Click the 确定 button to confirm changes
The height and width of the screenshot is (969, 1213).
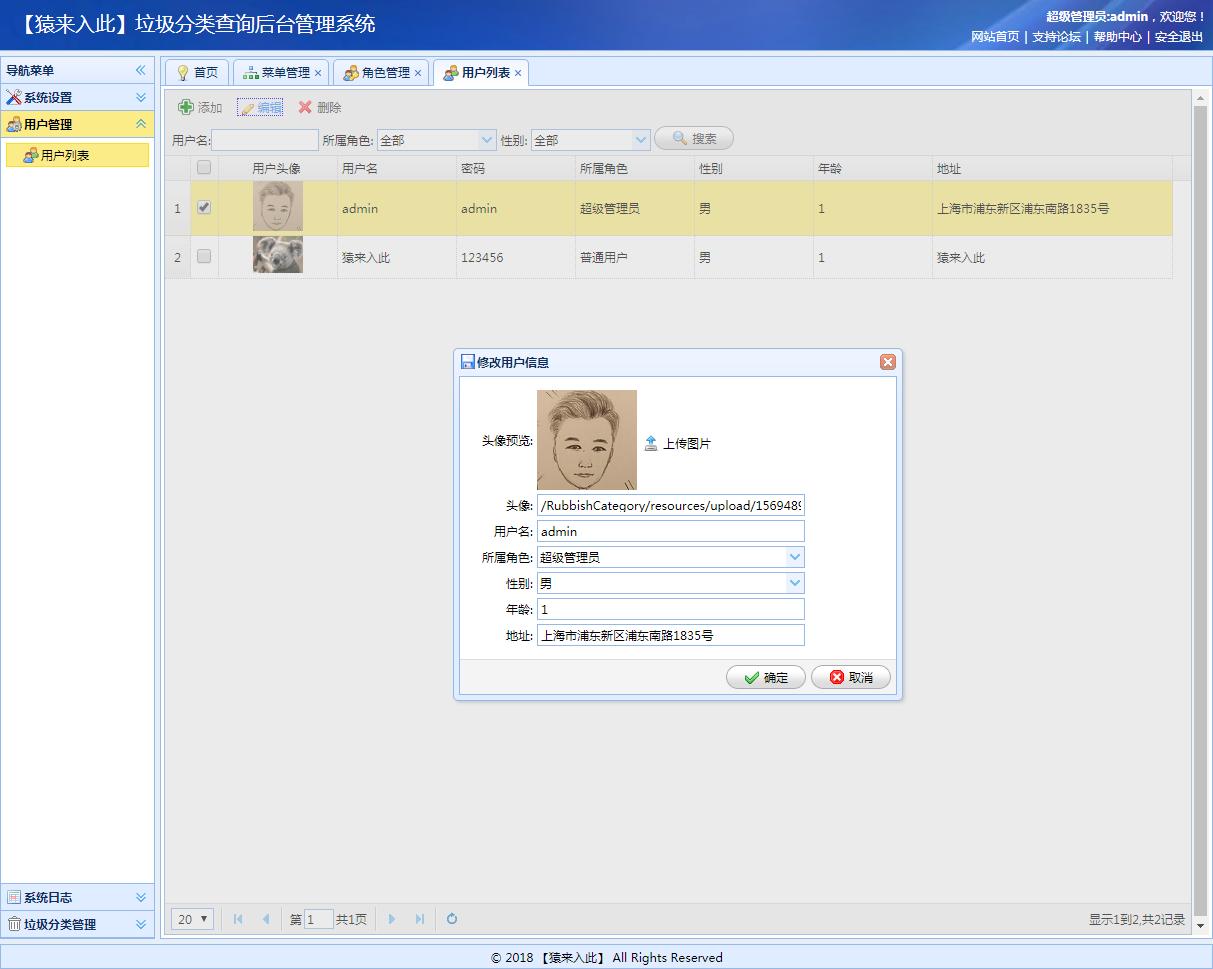[x=765, y=677]
